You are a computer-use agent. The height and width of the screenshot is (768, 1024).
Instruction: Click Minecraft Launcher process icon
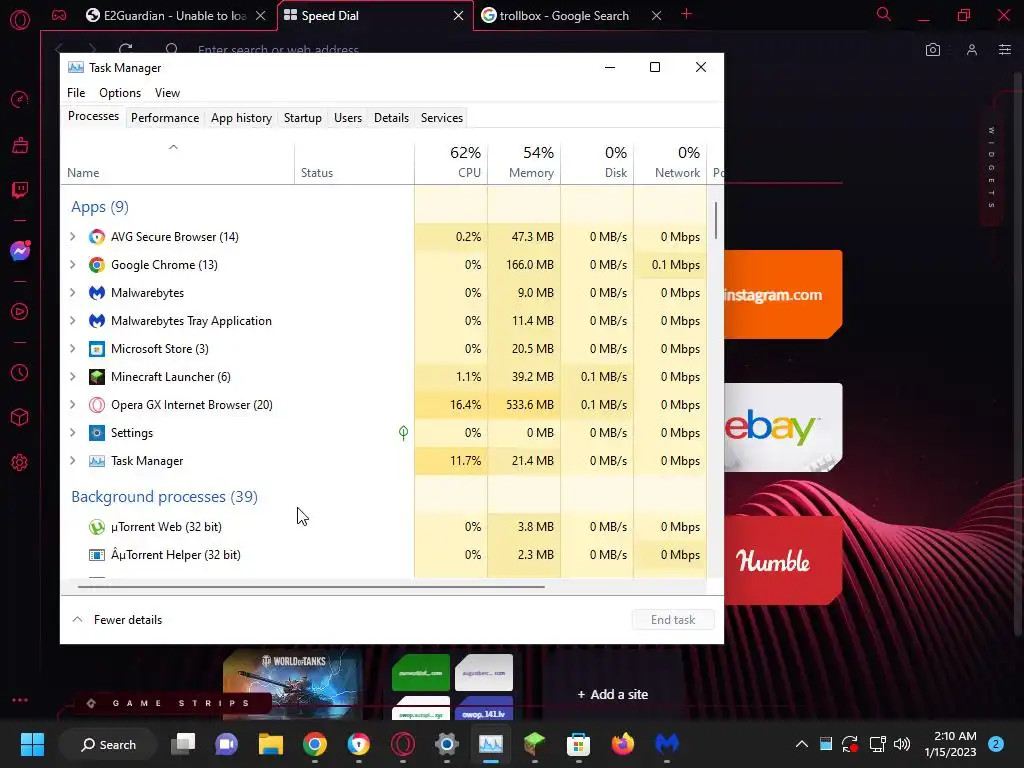point(97,377)
